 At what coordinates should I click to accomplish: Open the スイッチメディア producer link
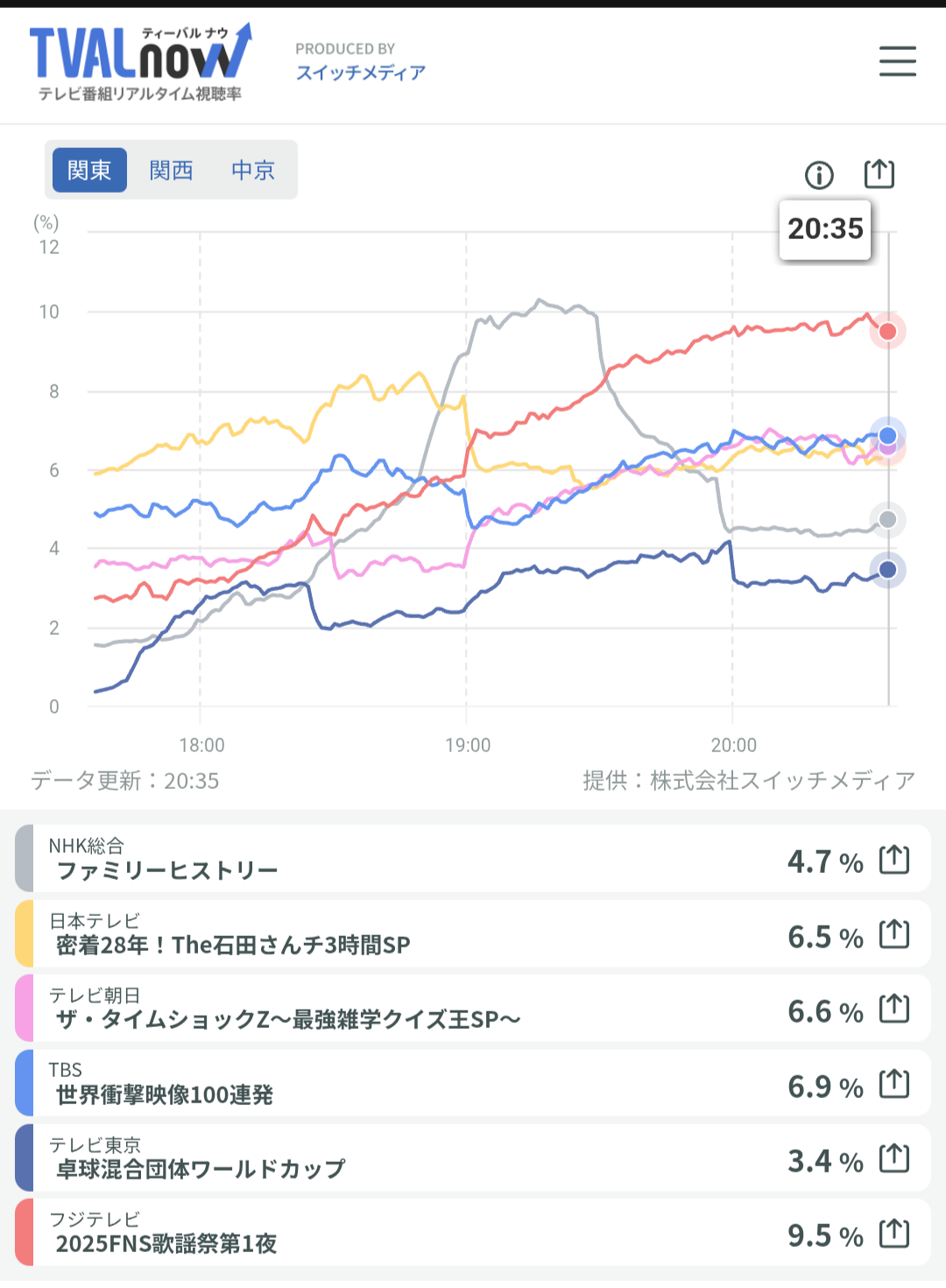click(360, 73)
